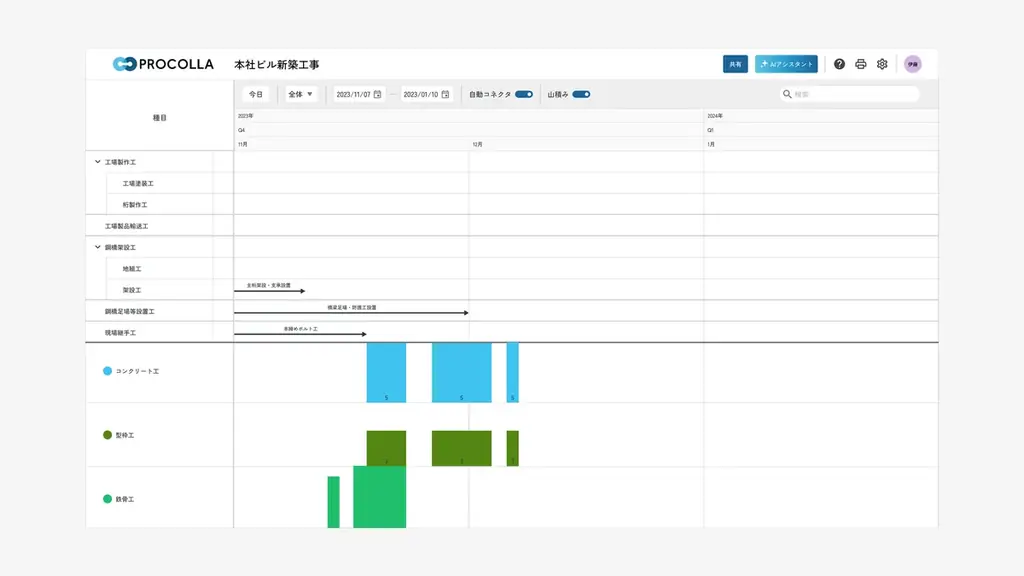
Task: Click the 橋梁足場・防護工設置 task arrow
Action: [x=351, y=313]
